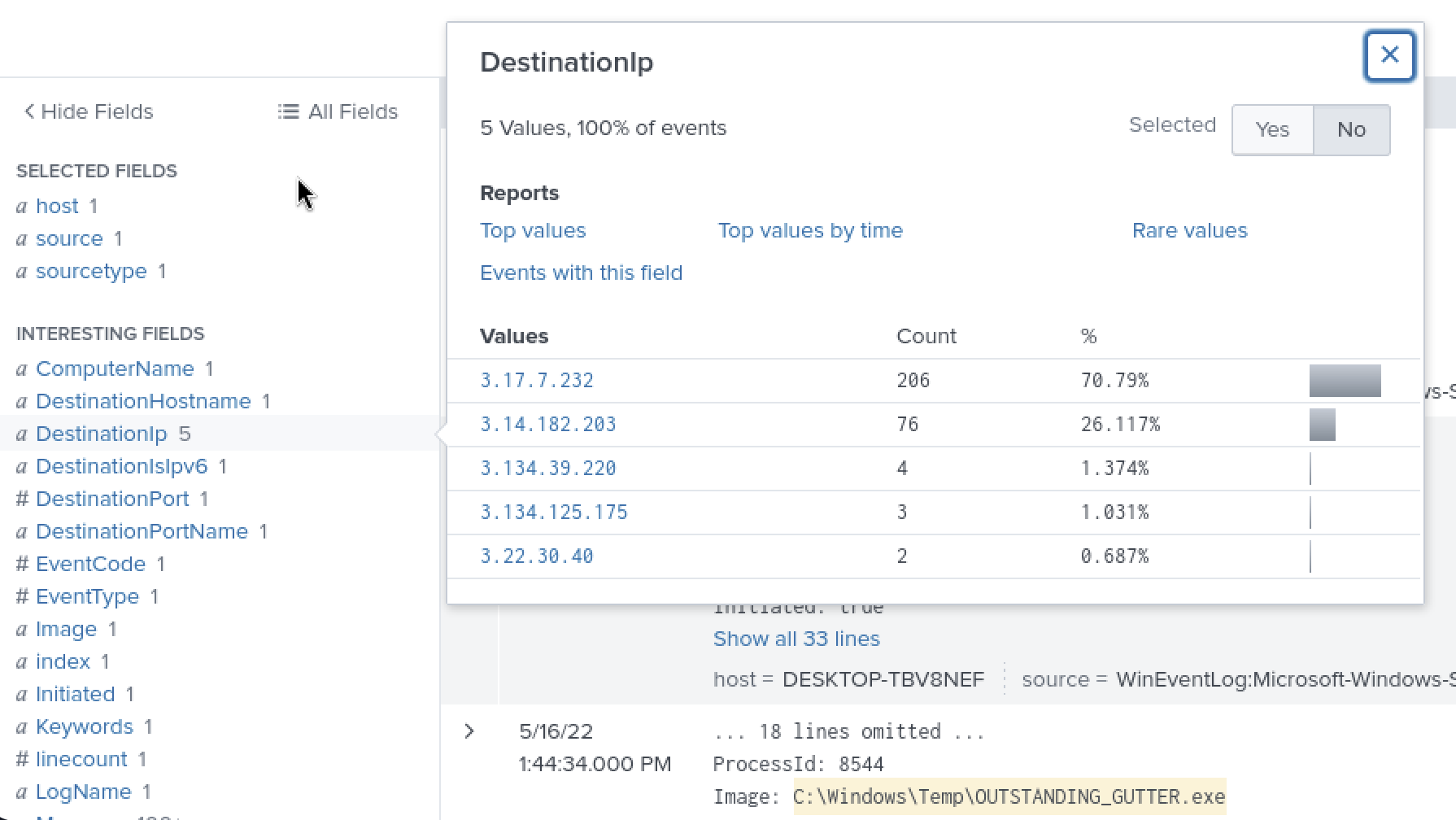Open Events with this field
This screenshot has height=820, width=1456.
coord(581,273)
